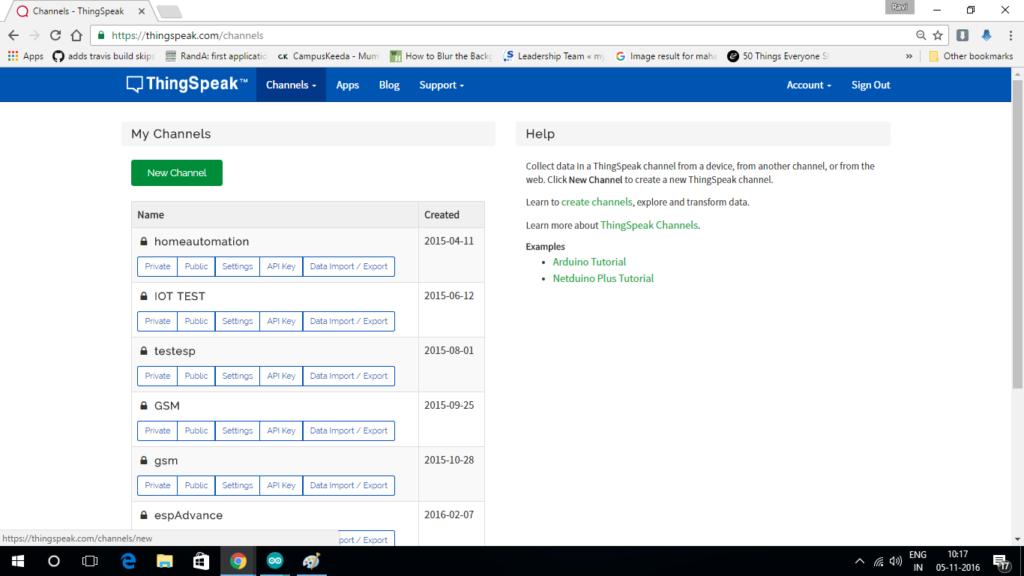Viewport: 1024px width, 576px height.
Task: Follow the ThingSpeak Channels help link
Action: [x=649, y=225]
